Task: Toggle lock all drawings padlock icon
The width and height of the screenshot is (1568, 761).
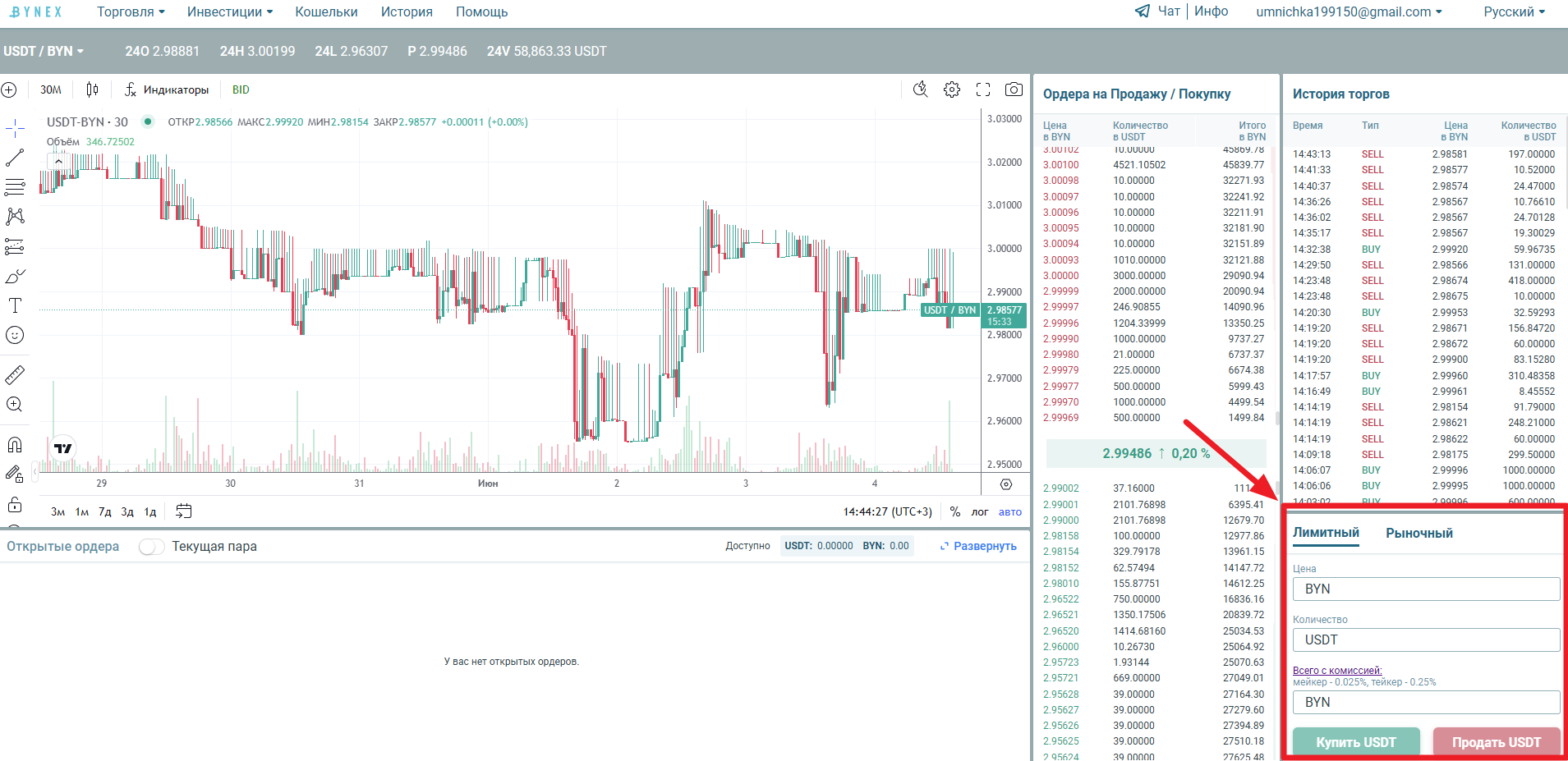Action: (15, 504)
